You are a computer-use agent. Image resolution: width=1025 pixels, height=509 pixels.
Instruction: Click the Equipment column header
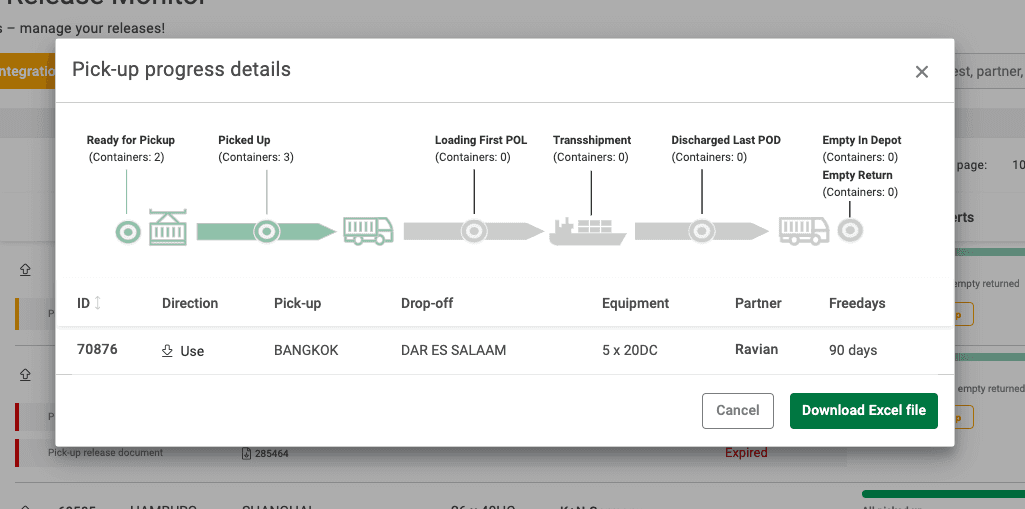pyautogui.click(x=635, y=303)
